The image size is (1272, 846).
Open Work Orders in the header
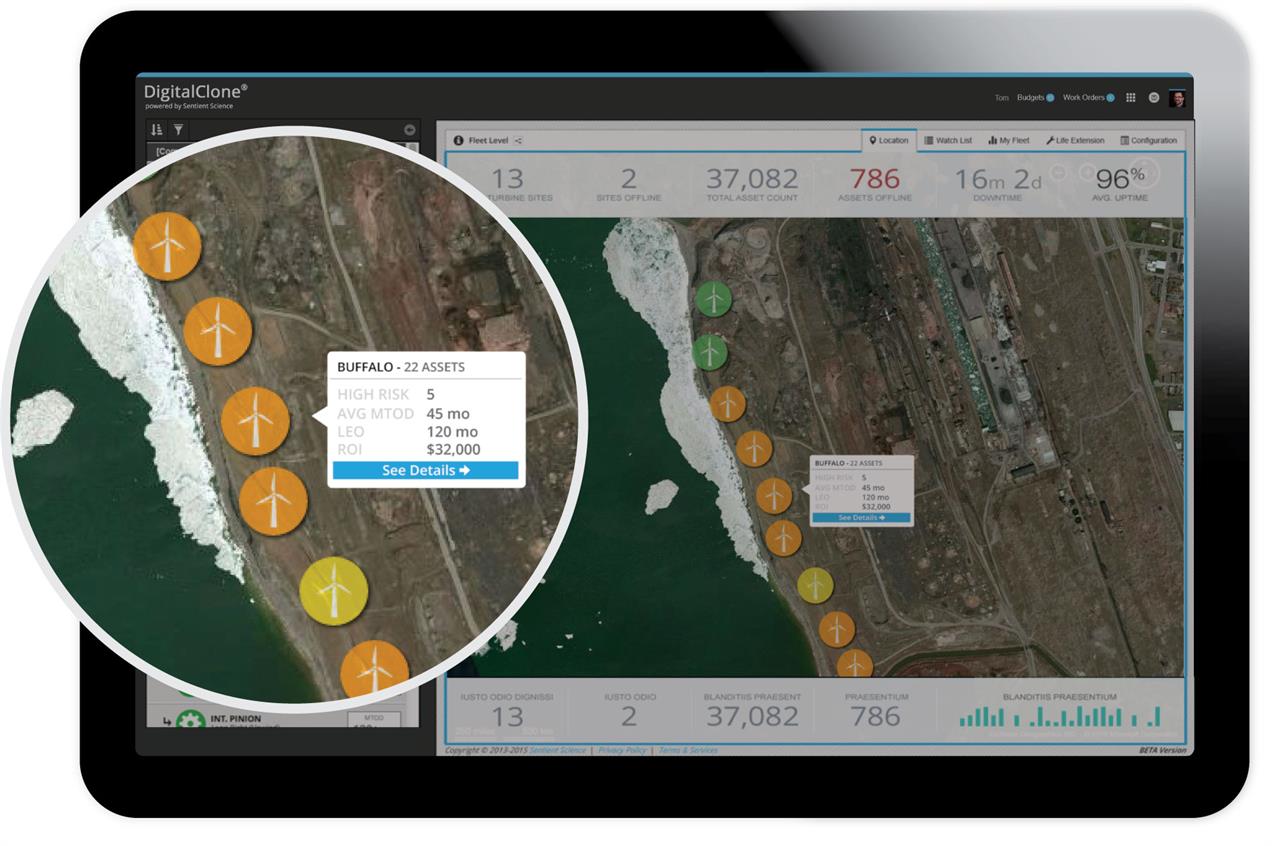[1088, 98]
